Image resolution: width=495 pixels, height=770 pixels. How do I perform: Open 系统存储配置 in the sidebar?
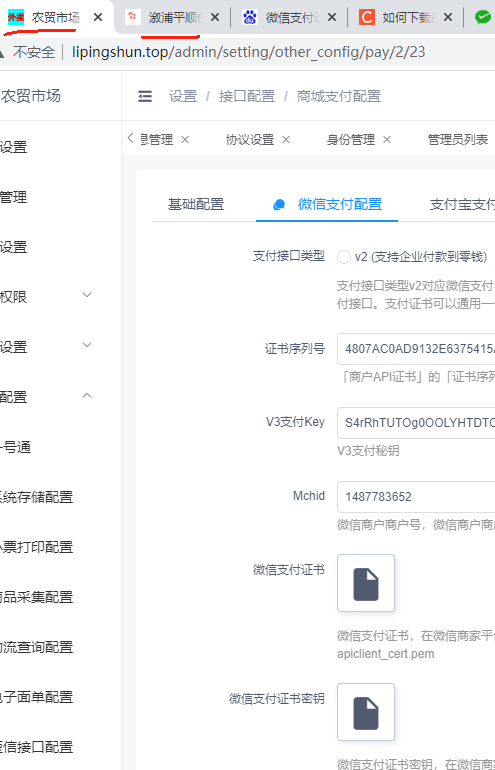click(36, 497)
